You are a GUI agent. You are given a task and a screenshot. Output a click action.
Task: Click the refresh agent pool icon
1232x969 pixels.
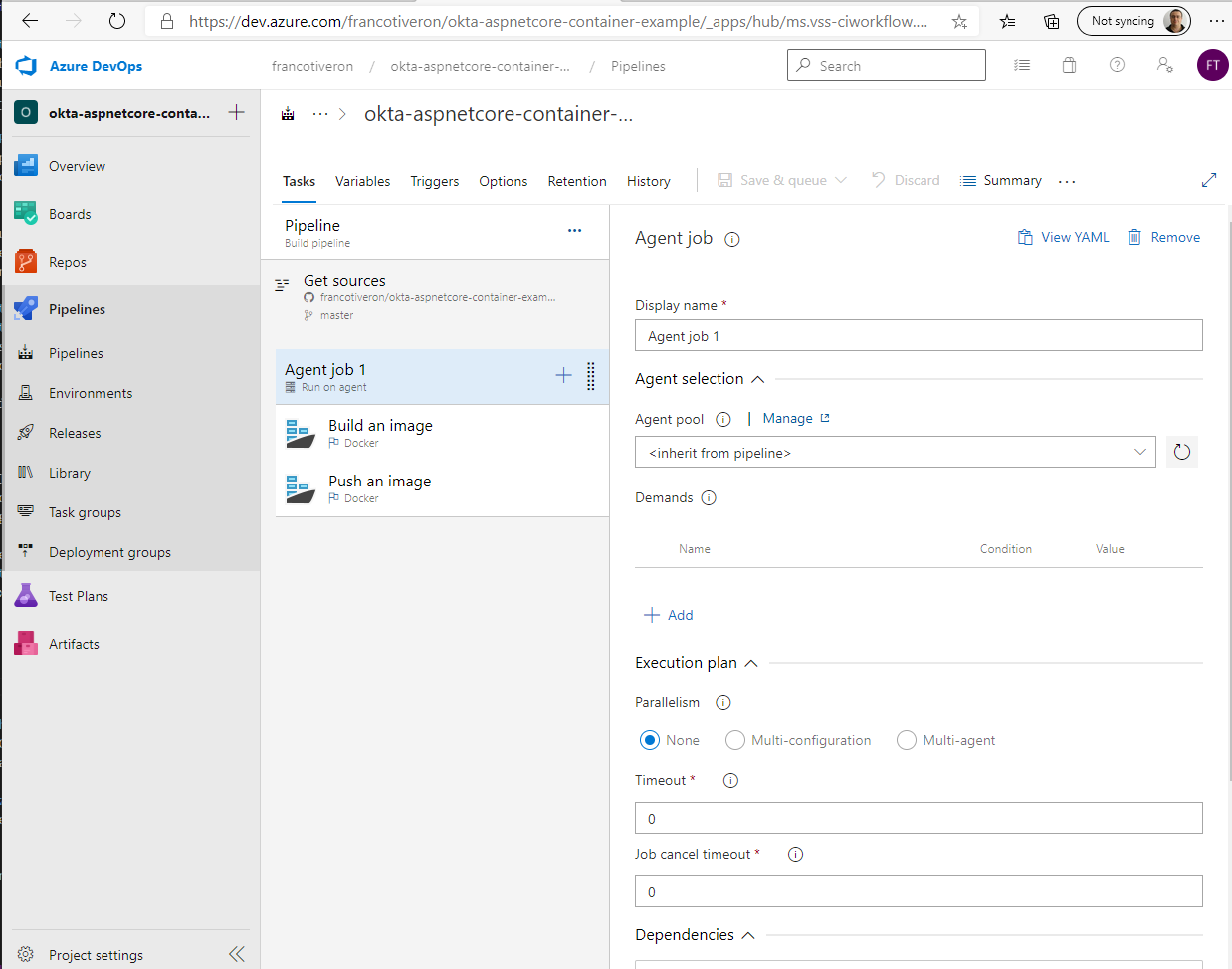[1181, 452]
